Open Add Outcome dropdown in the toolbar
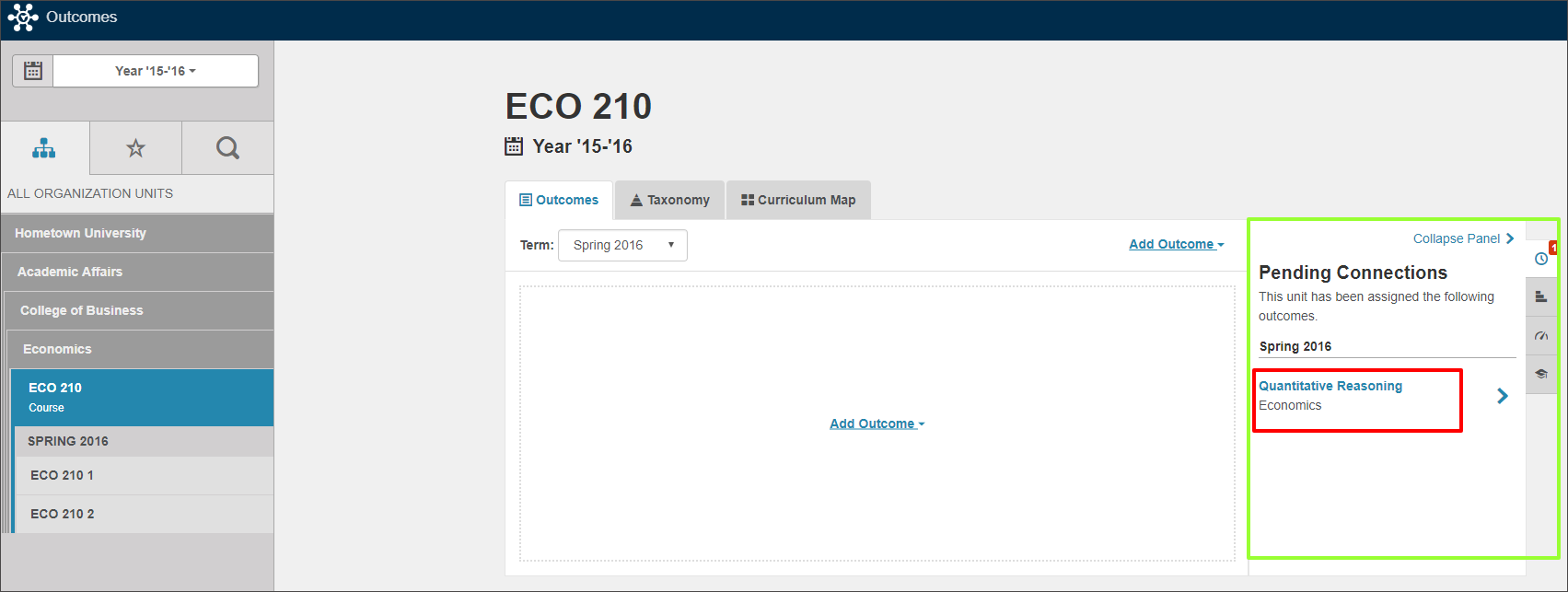The width and height of the screenshot is (1568, 592). coord(1177,244)
